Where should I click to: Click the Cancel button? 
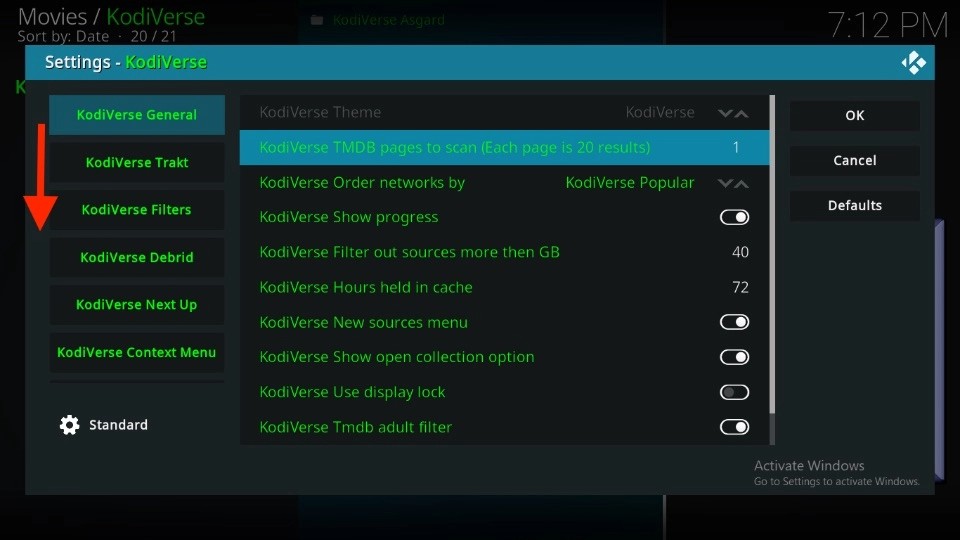click(855, 160)
